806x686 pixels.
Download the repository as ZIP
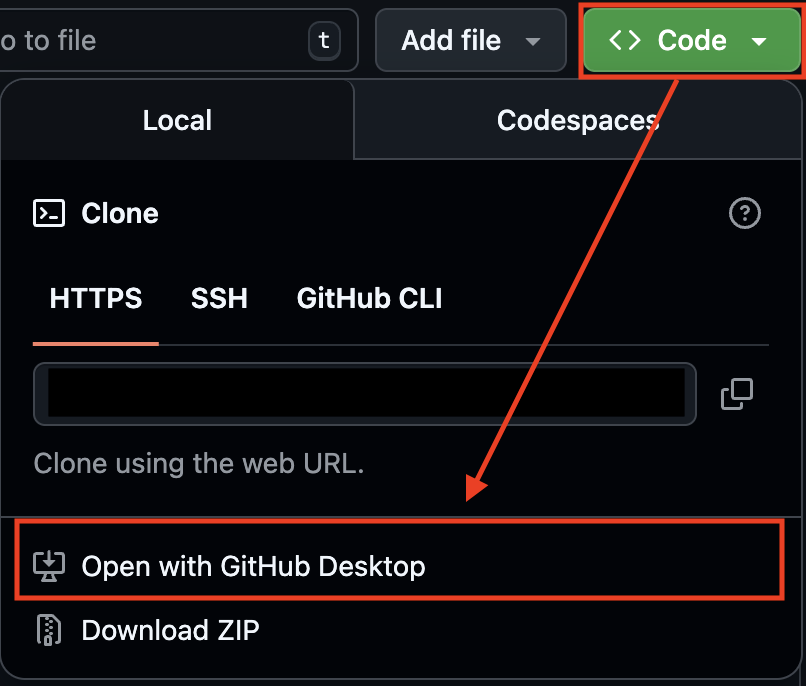click(x=170, y=630)
